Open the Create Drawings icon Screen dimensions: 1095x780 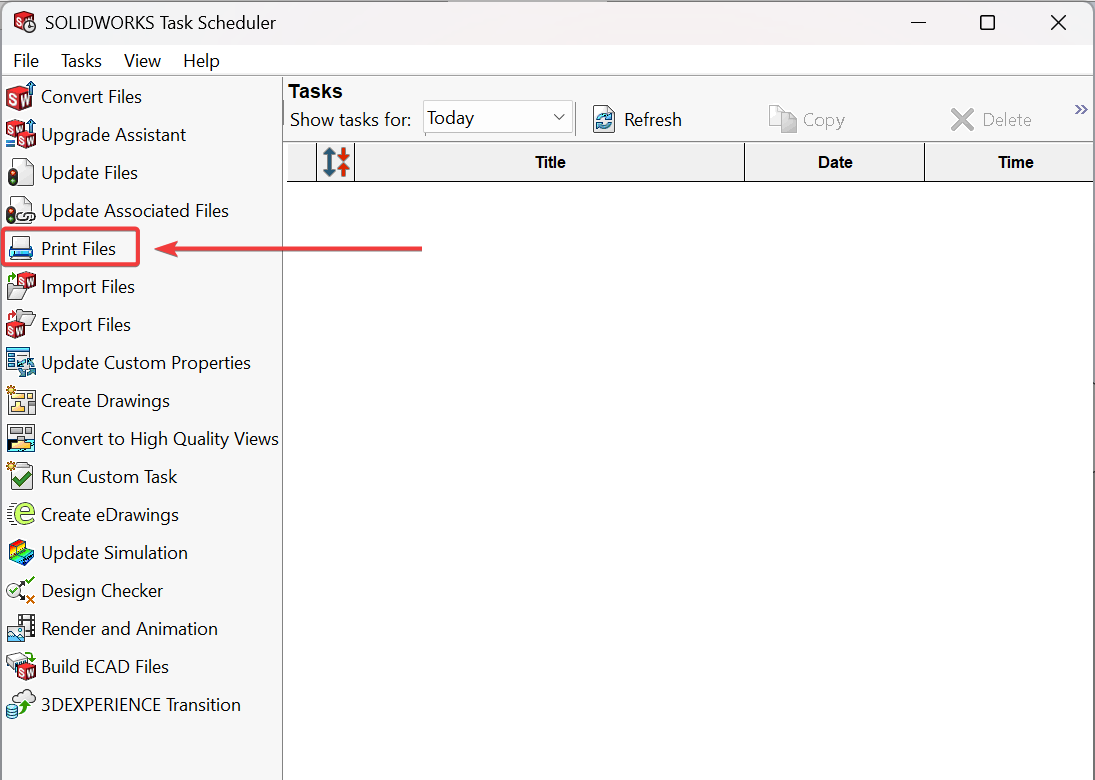click(20, 401)
